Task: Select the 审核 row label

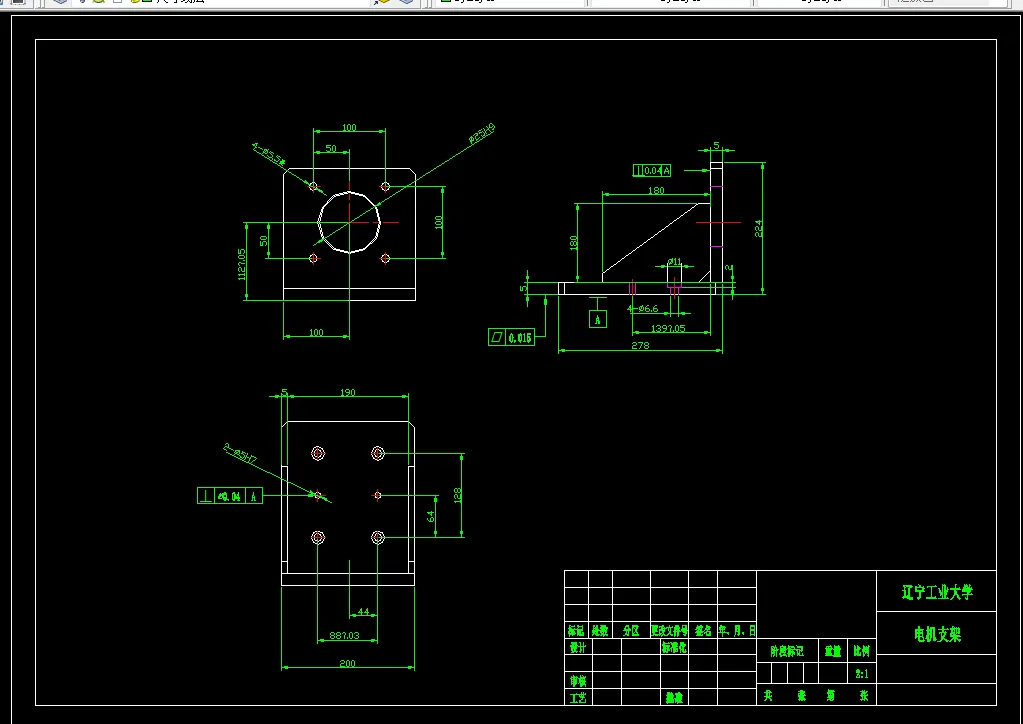Action: pos(578,681)
